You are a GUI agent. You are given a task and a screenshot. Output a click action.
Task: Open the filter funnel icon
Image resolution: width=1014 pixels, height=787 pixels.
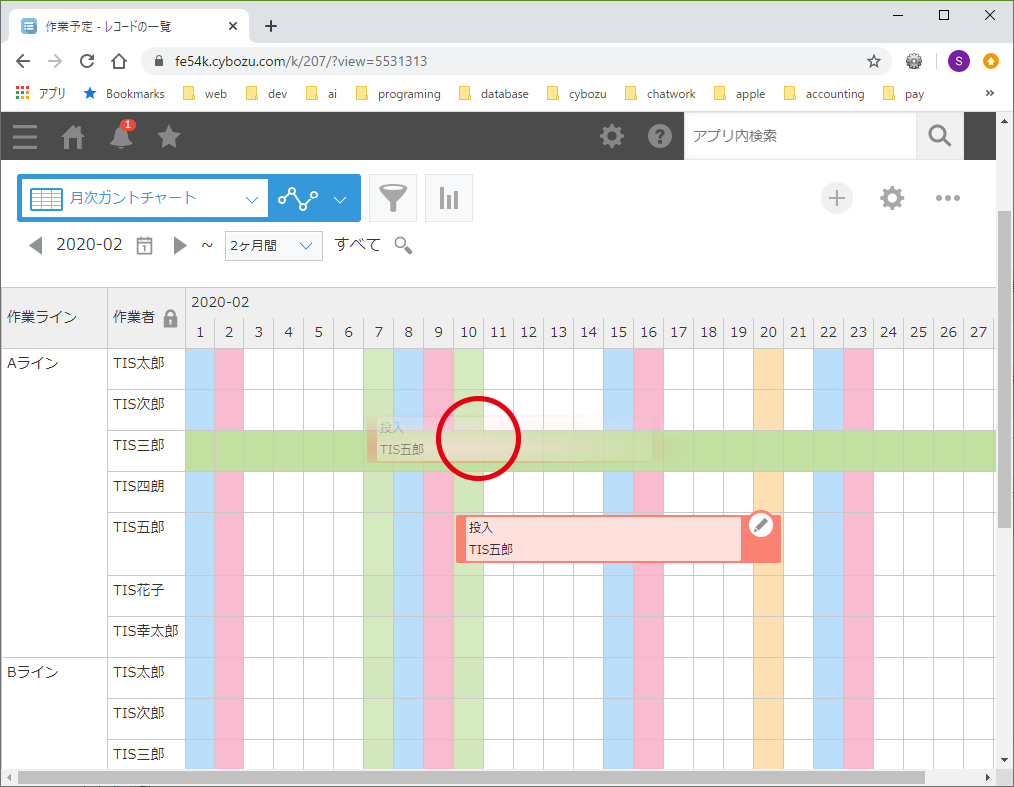(393, 198)
